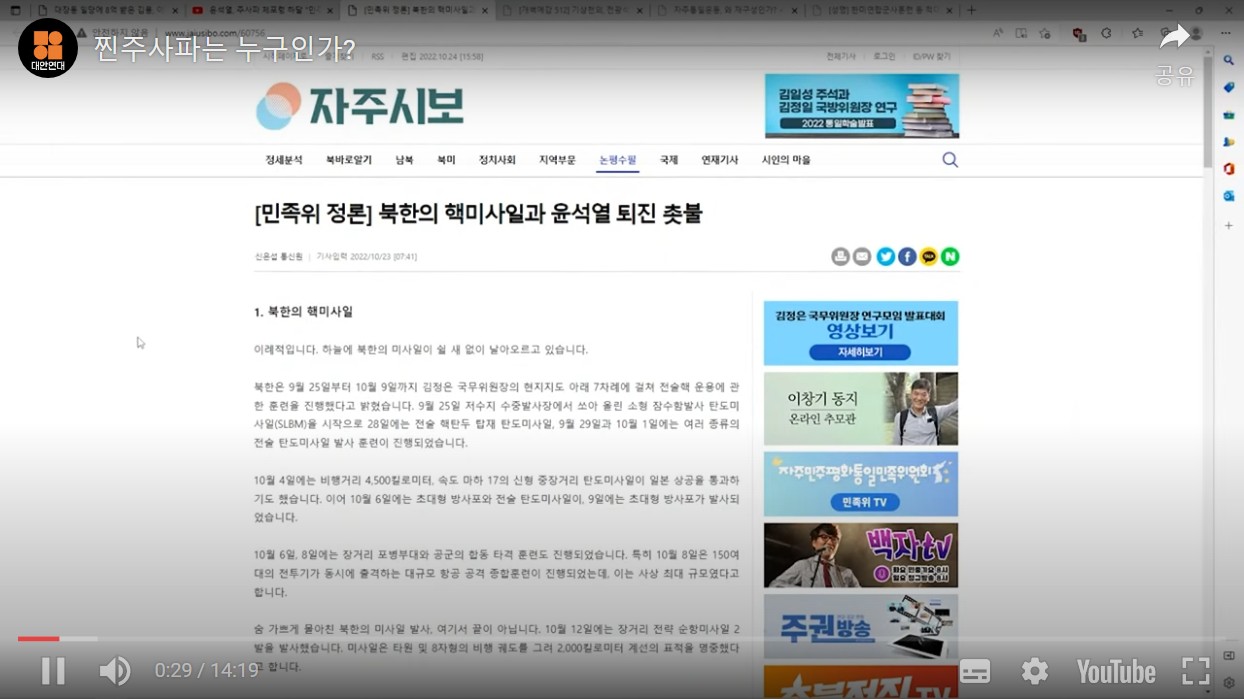Viewport: 1244px width, 699px height.
Task: Share the article on Facebook
Action: point(907,257)
